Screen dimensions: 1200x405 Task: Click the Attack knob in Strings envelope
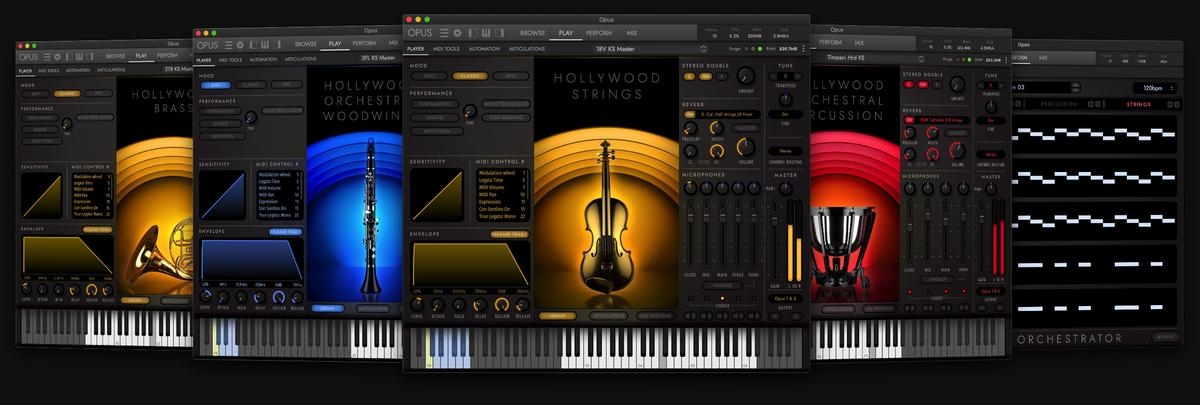coord(437,304)
